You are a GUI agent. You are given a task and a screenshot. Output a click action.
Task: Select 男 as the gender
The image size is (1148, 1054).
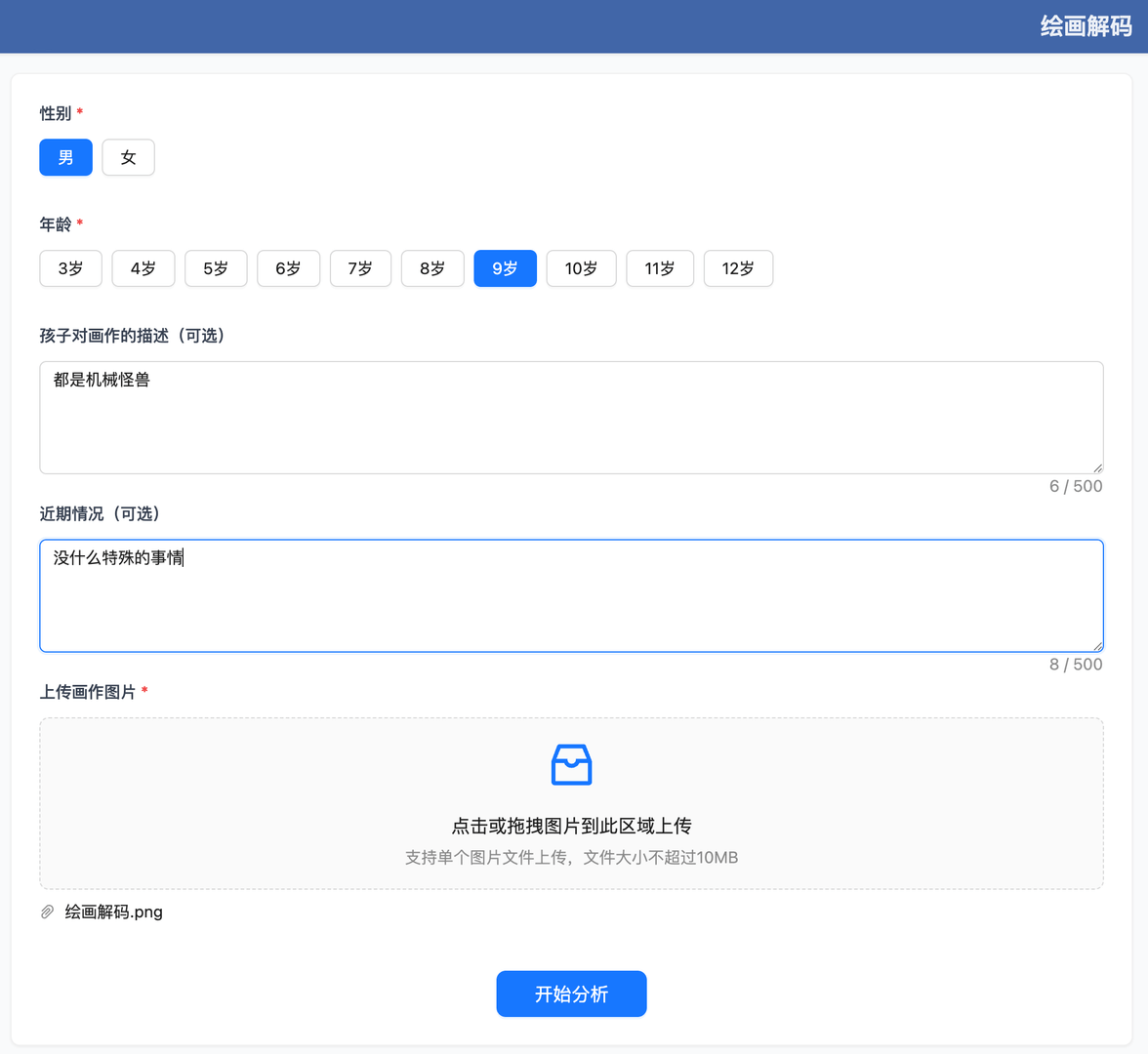pos(65,157)
